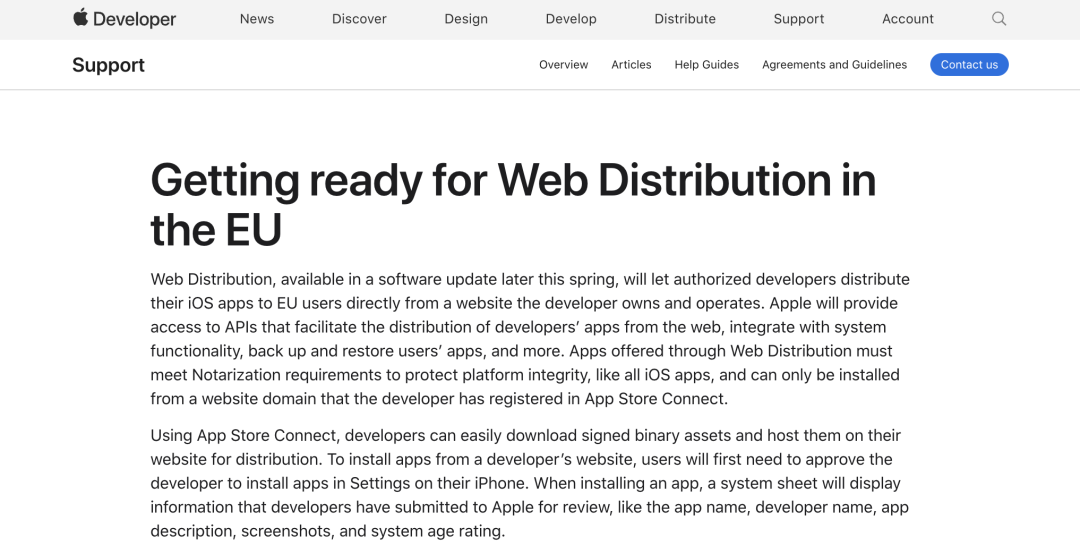Go to the Articles tab
The height and width of the screenshot is (545, 1080).
(x=631, y=65)
